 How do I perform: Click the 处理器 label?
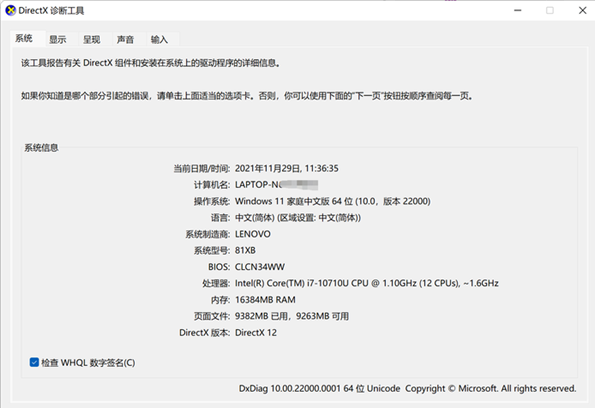point(216,283)
